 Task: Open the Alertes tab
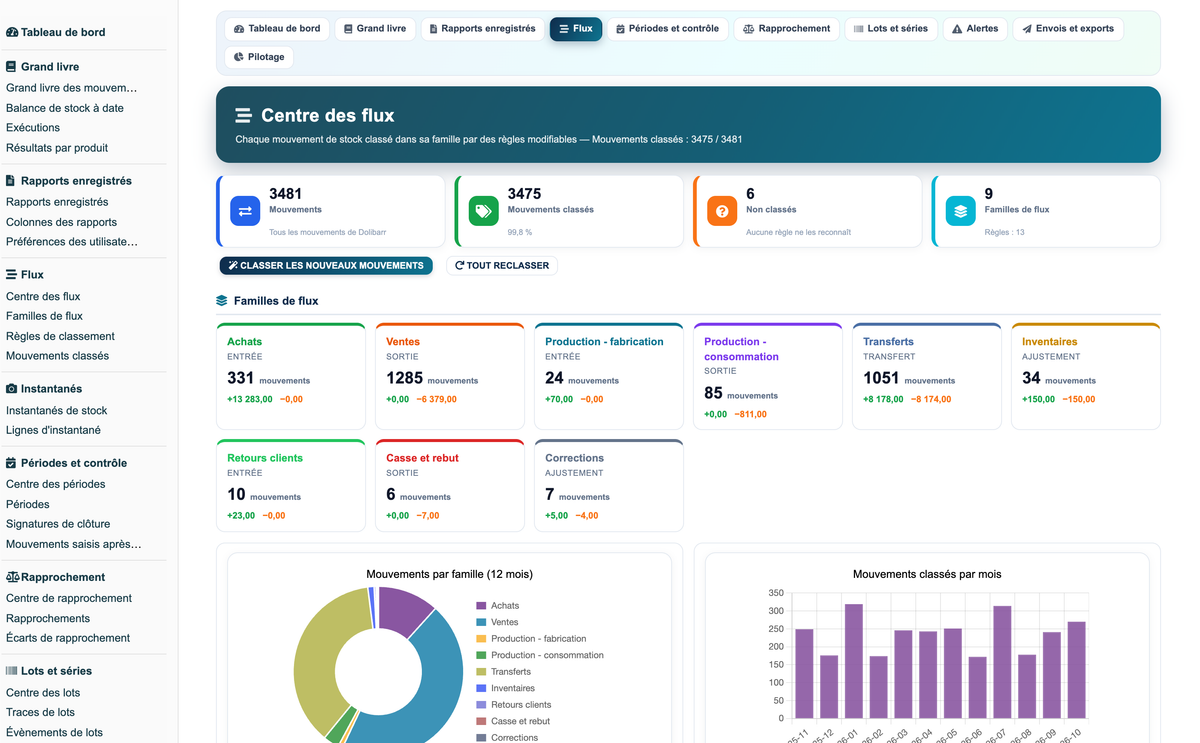[x=975, y=29]
